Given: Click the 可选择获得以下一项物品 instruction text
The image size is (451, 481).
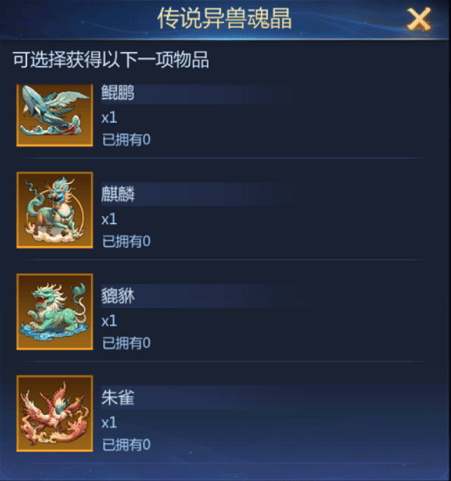Looking at the screenshot, I should (111, 60).
